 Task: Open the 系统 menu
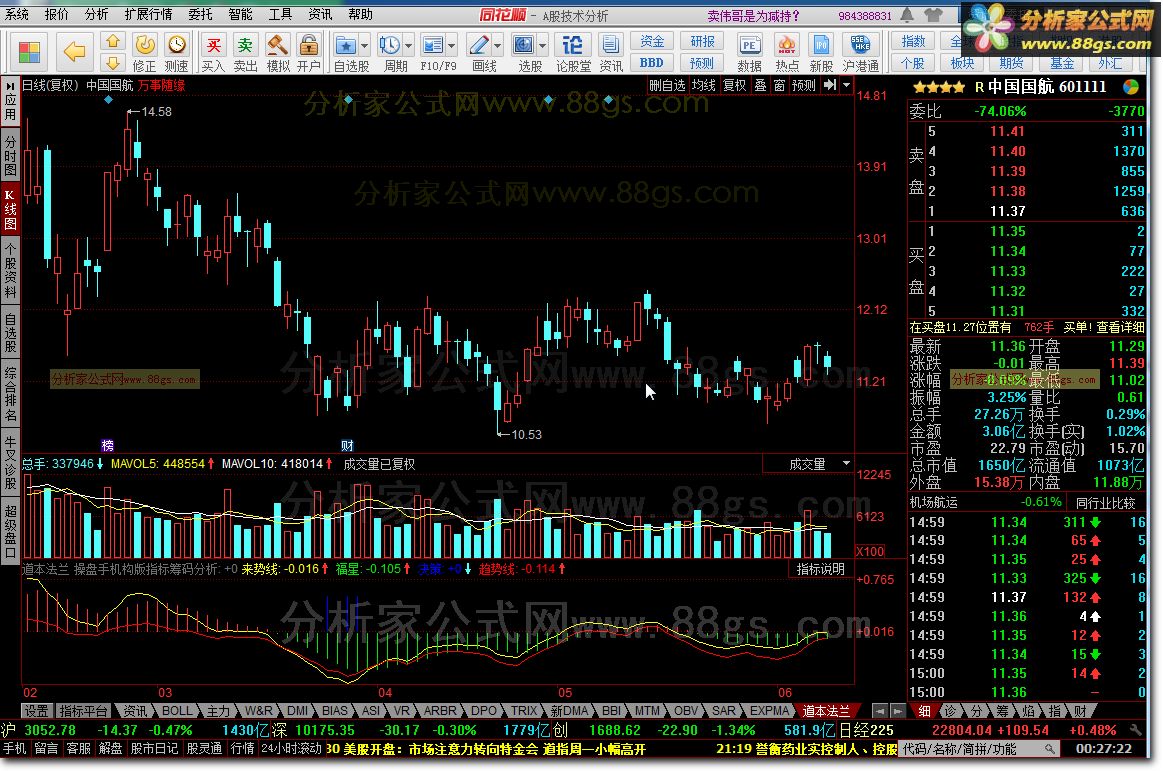(x=16, y=15)
